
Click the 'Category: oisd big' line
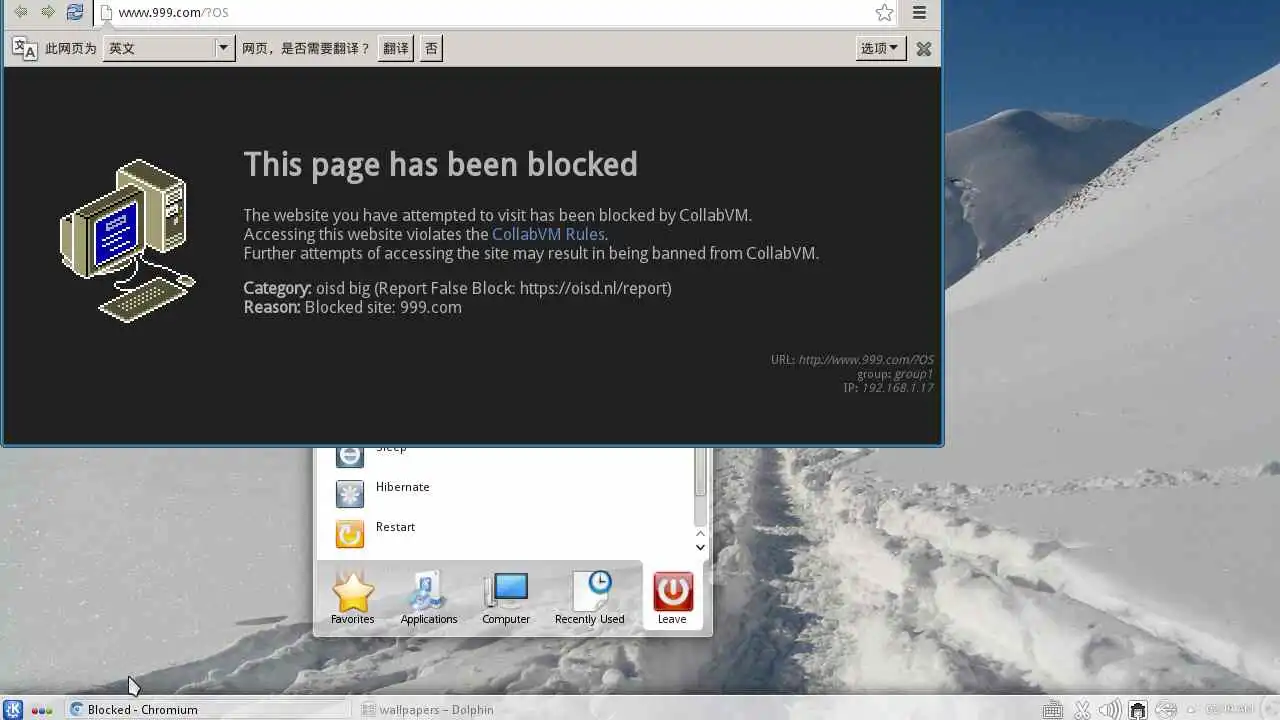(457, 288)
